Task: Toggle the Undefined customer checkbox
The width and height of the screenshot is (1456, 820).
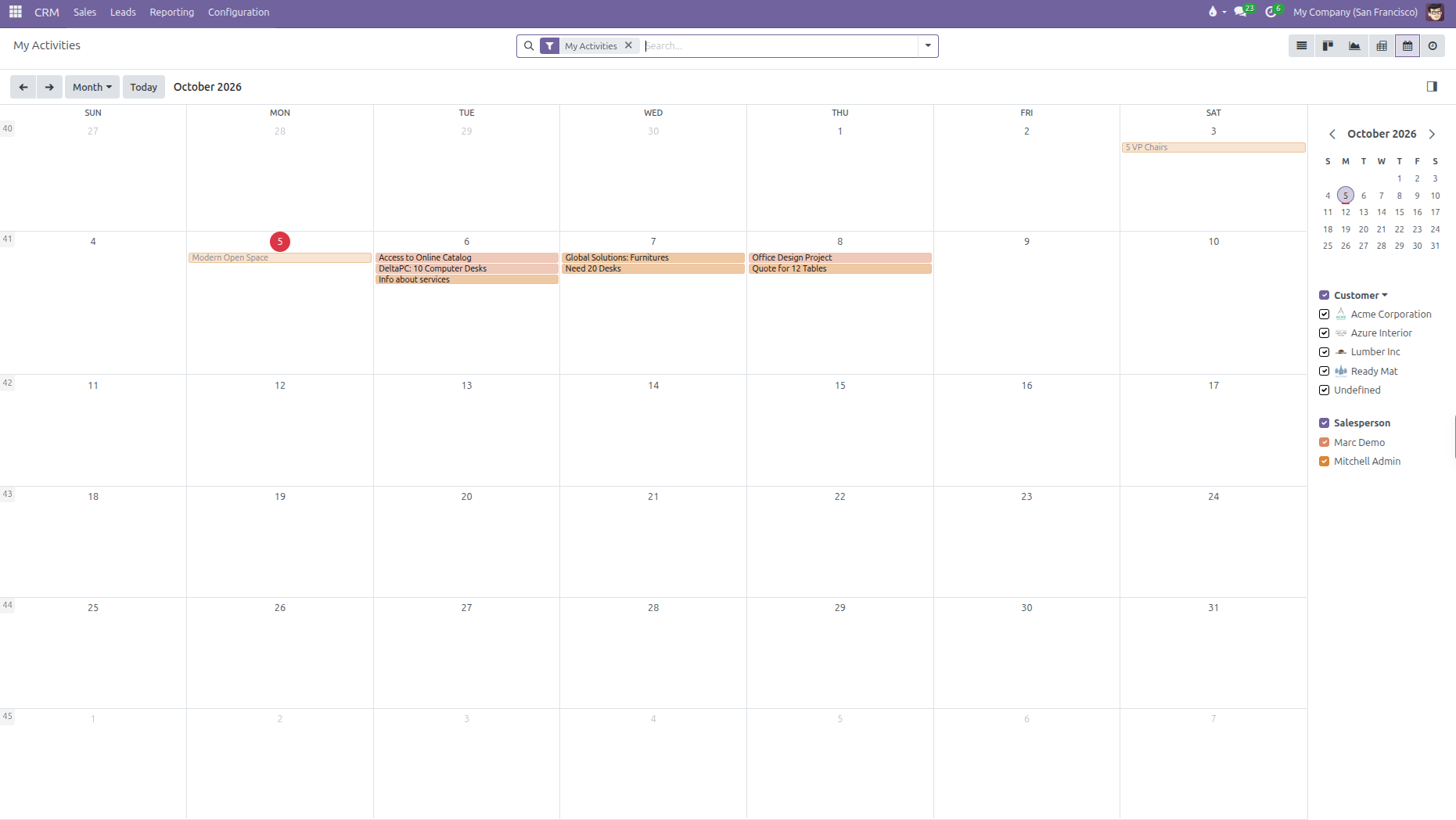Action: [1324, 390]
